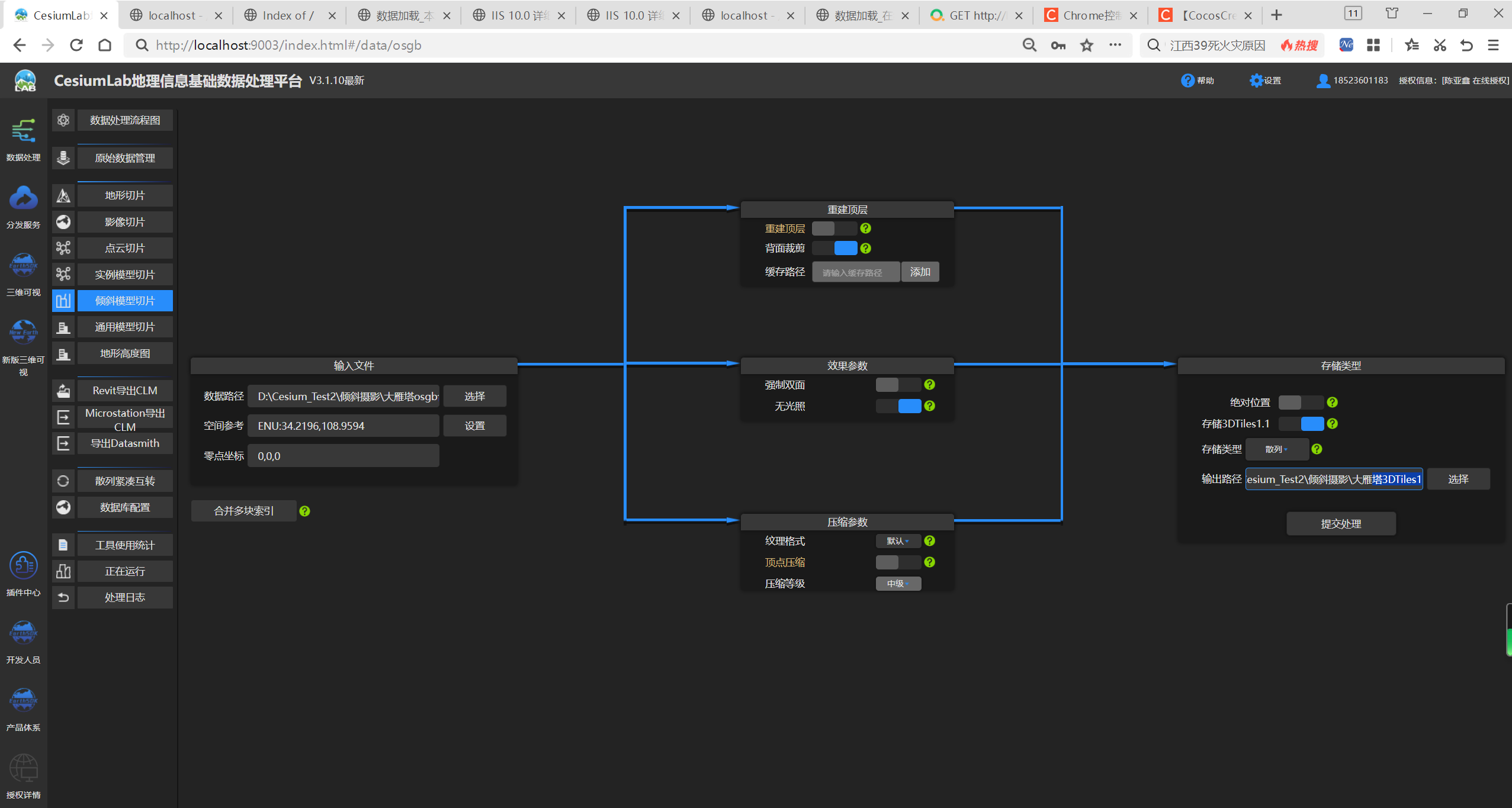
Task: Click the 合并多块索引 button
Action: (243, 511)
